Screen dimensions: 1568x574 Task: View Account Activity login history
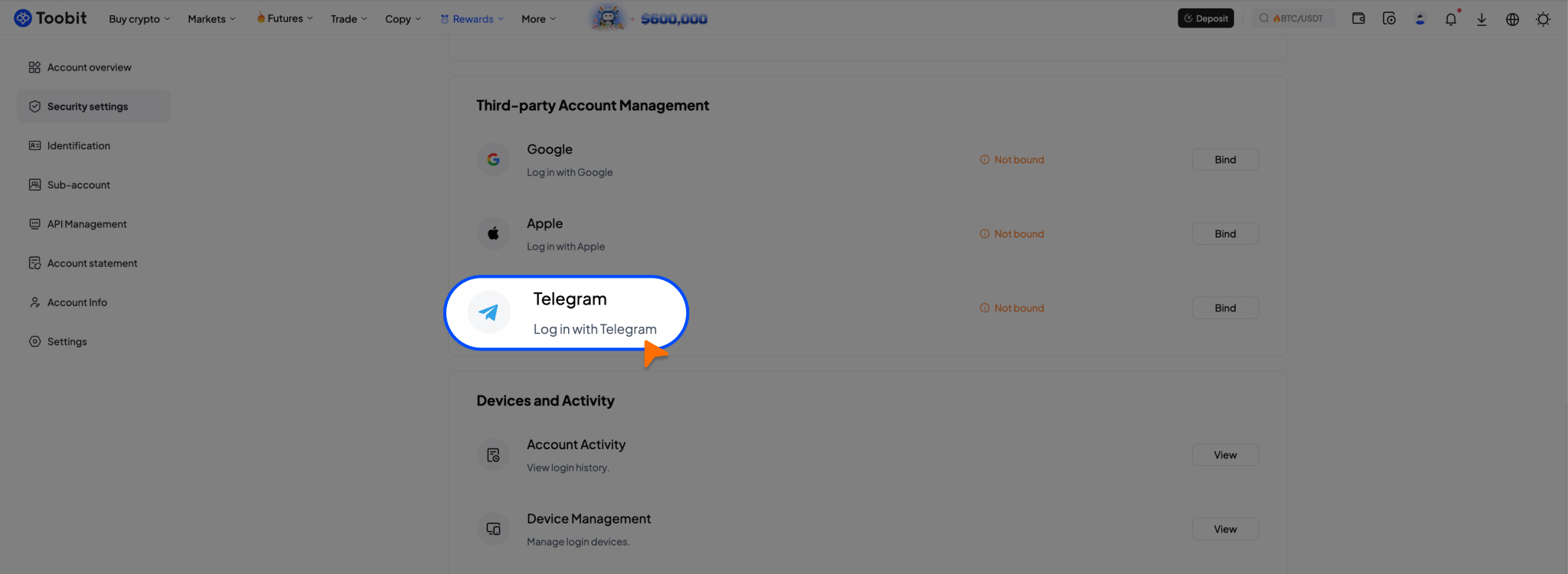[x=1225, y=455]
